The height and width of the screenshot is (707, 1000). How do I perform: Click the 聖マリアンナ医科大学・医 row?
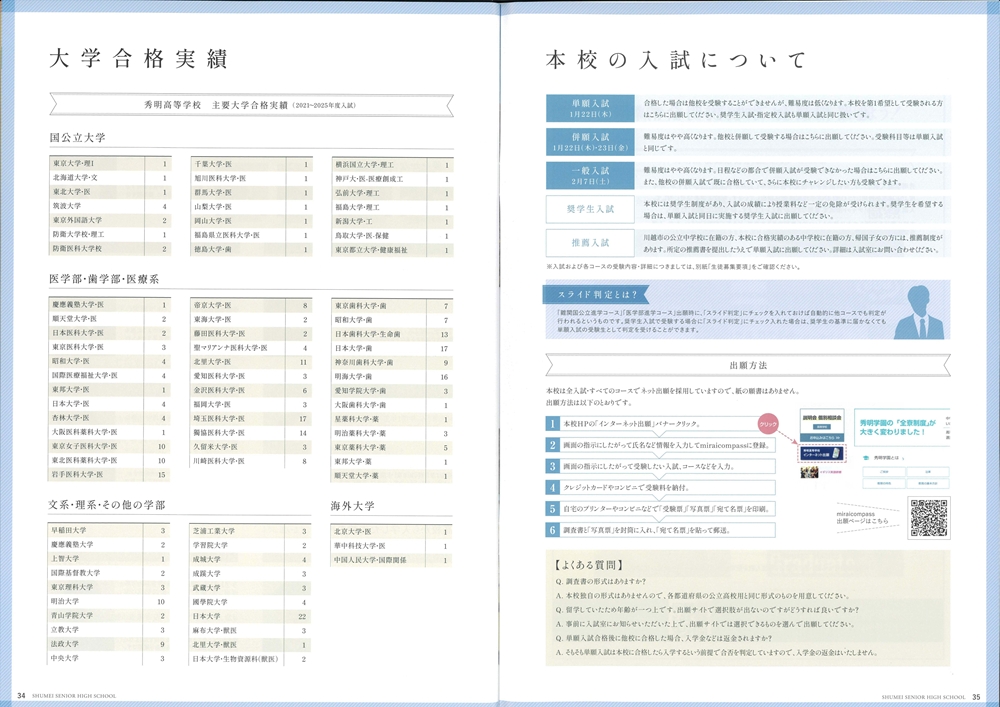251,348
